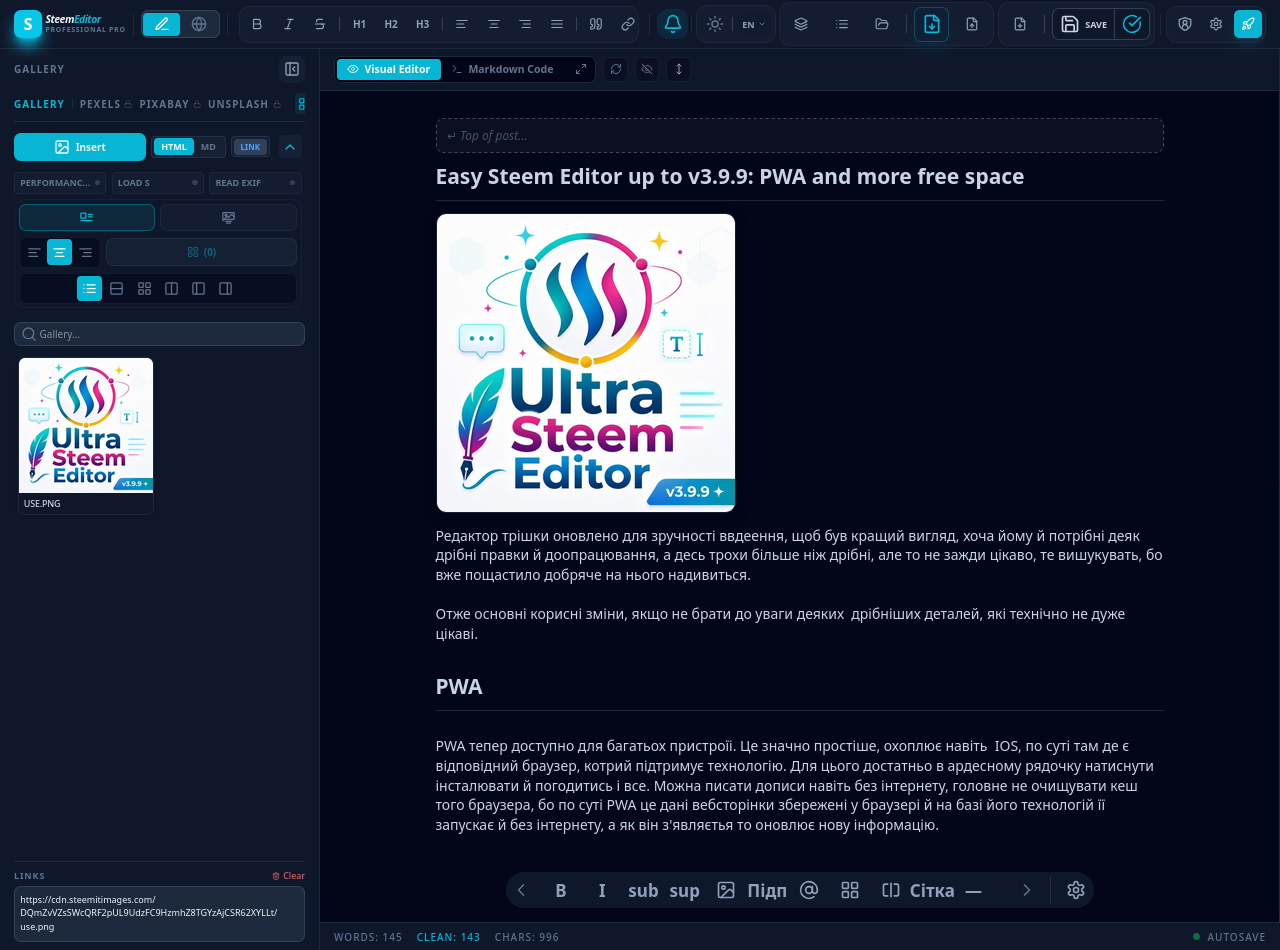Set gallery image alignment to right

click(86, 252)
